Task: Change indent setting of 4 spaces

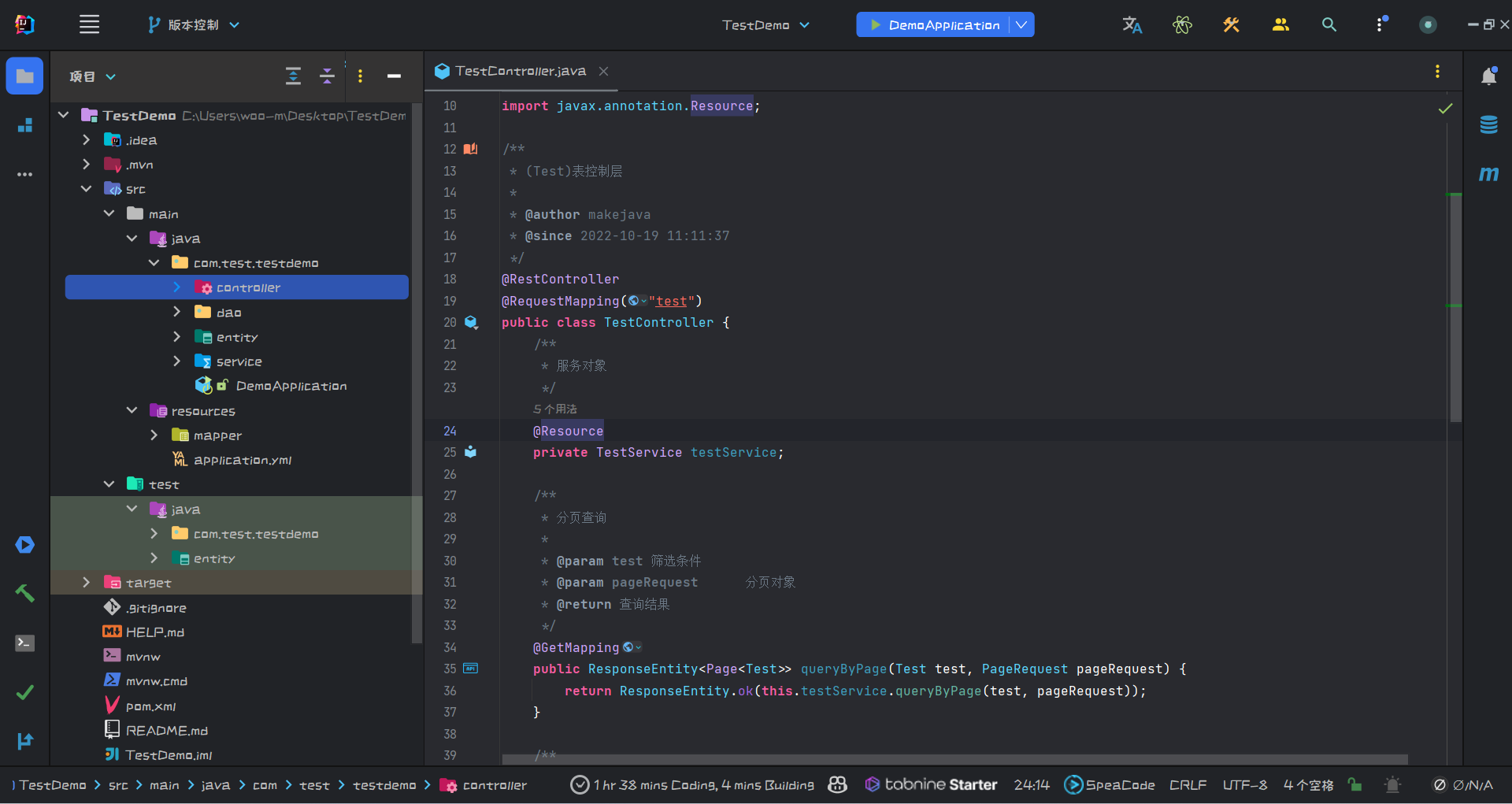Action: pos(1308,785)
